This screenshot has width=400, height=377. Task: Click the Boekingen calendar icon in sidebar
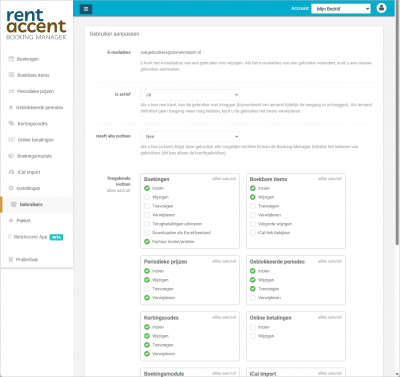click(x=11, y=59)
